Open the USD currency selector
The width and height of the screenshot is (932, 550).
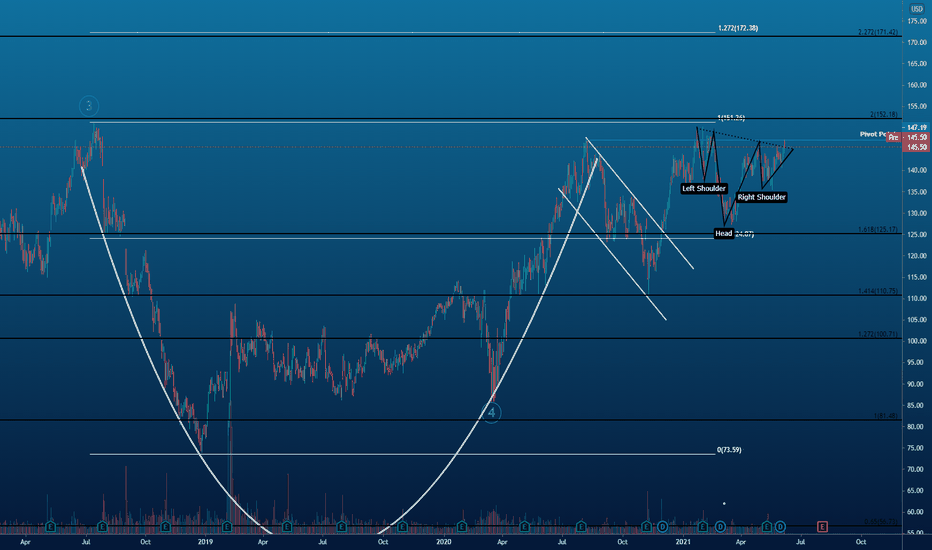click(x=917, y=8)
